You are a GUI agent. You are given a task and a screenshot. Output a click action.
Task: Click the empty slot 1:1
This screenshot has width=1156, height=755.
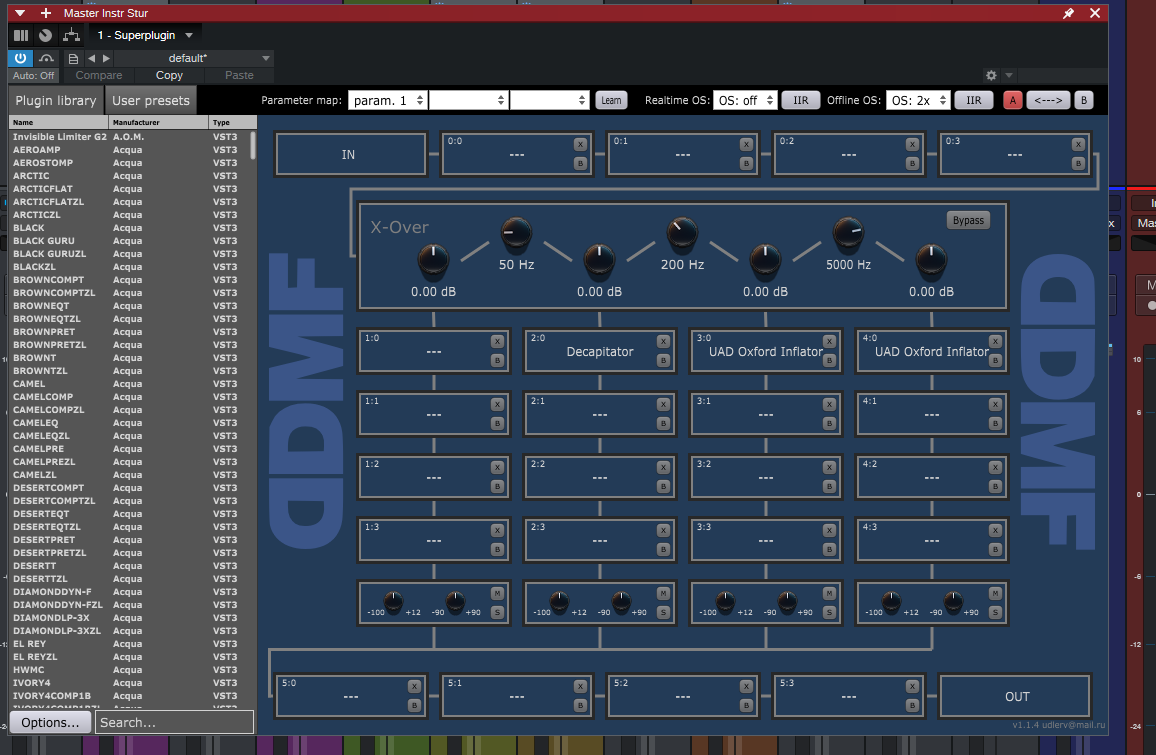tap(434, 414)
